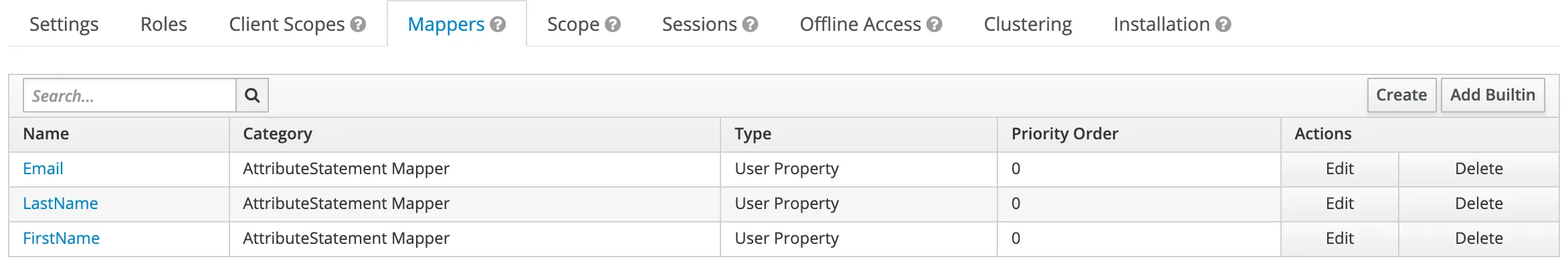1568x268 pixels.
Task: Delete the Email mapper row
Action: point(1479,169)
